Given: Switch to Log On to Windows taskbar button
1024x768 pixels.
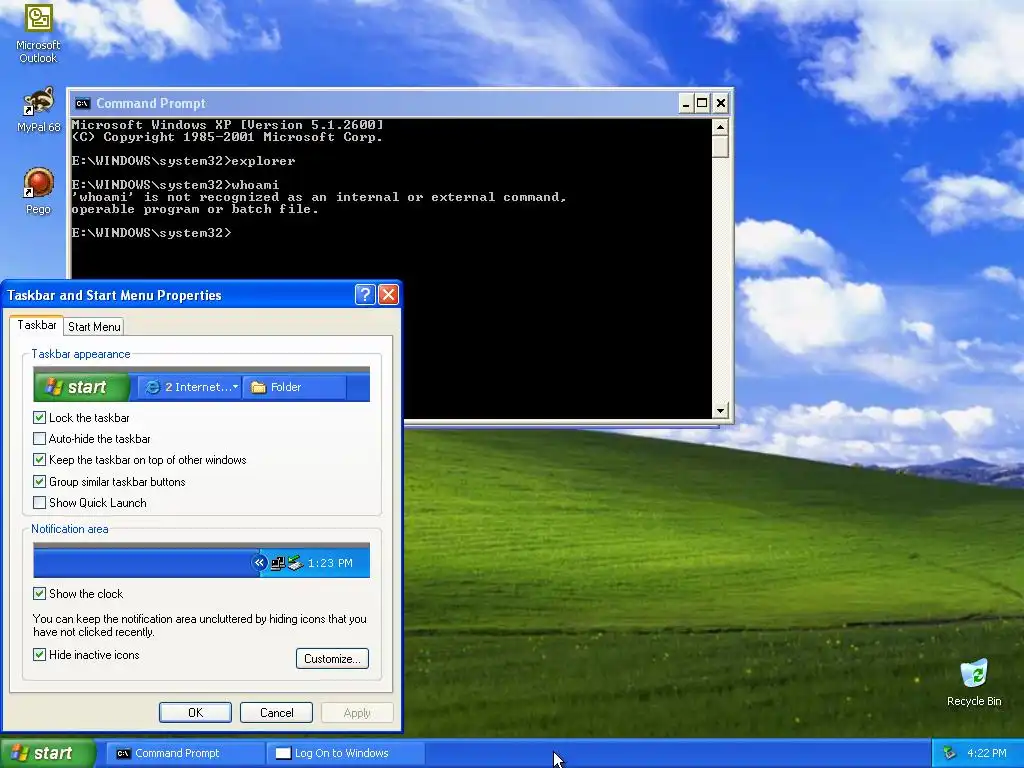Looking at the screenshot, I should click(345, 753).
